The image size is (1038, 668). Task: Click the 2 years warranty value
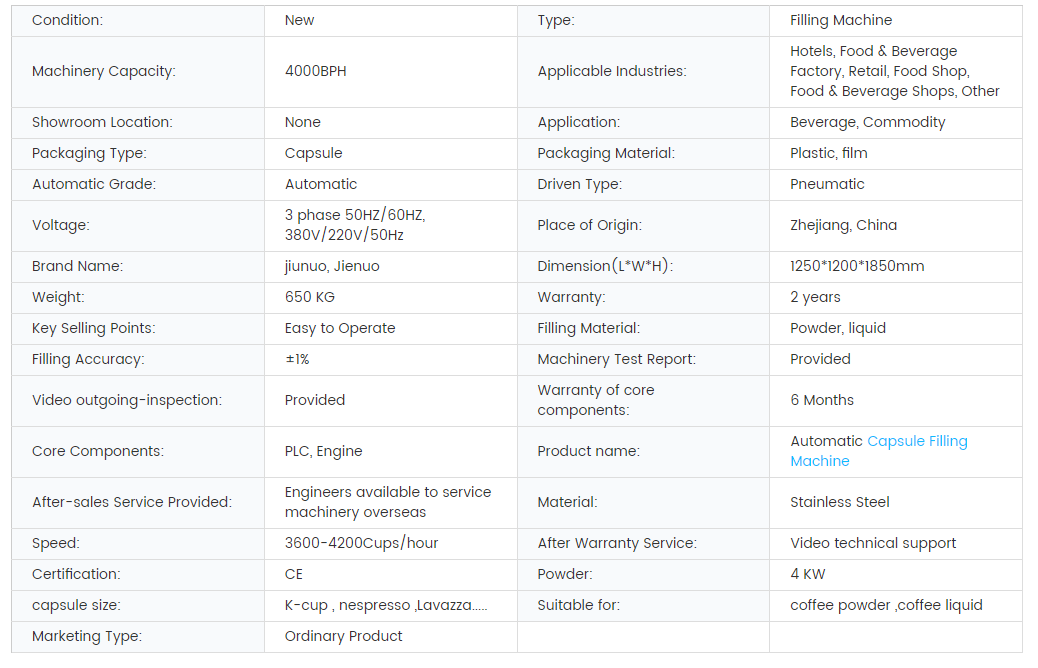pyautogui.click(x=815, y=297)
